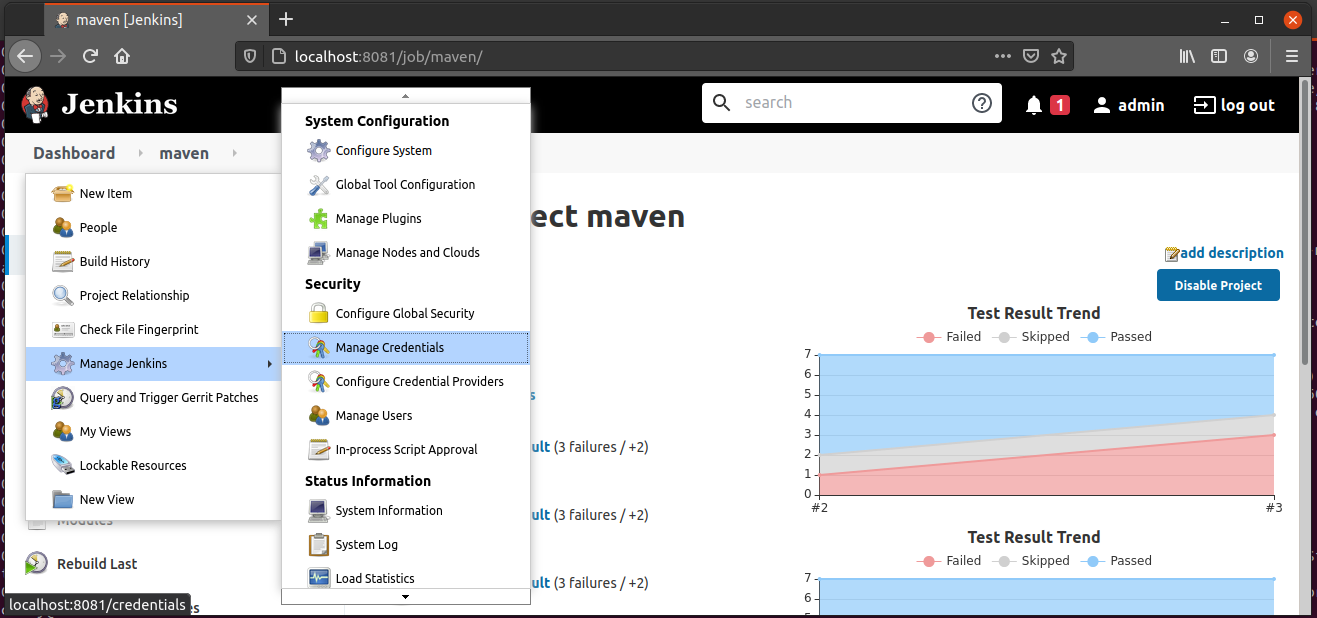Screen dimensions: 1317x618
Task: Click the Disable Project button
Action: pyautogui.click(x=1218, y=285)
